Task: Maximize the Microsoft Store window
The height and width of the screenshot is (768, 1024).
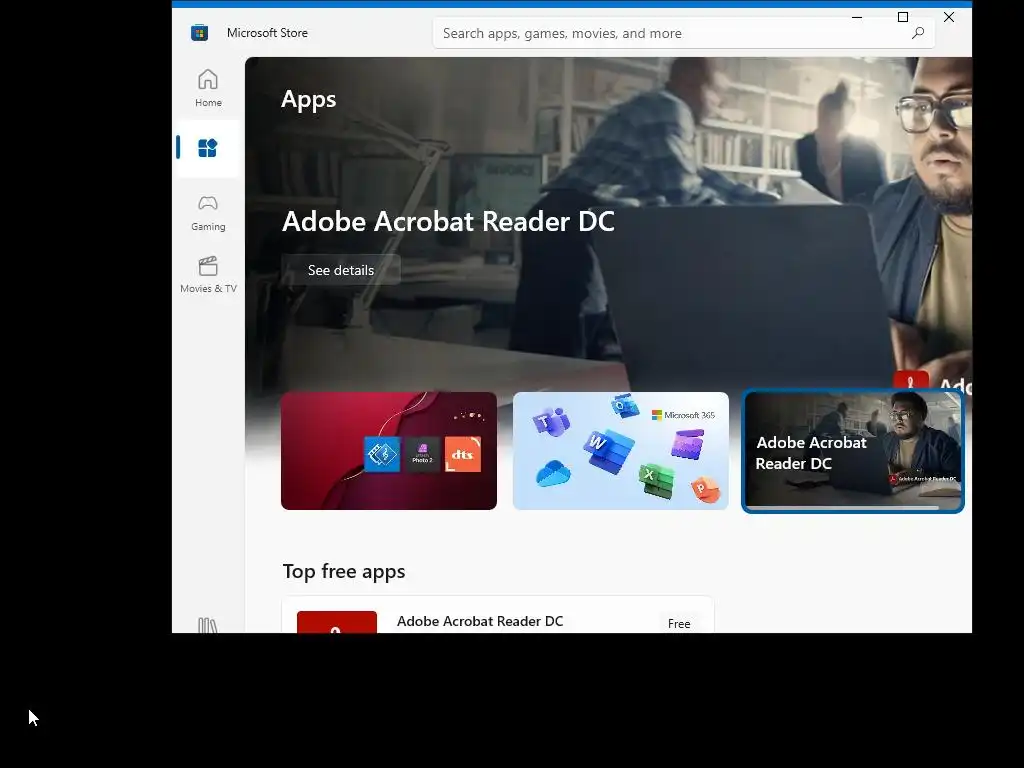Action: click(903, 18)
